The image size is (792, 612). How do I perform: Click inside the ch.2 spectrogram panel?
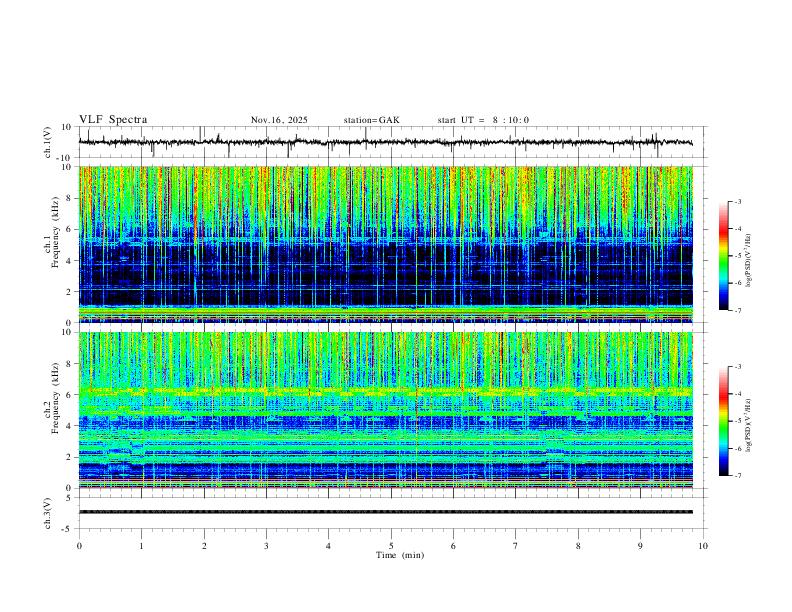pos(385,410)
